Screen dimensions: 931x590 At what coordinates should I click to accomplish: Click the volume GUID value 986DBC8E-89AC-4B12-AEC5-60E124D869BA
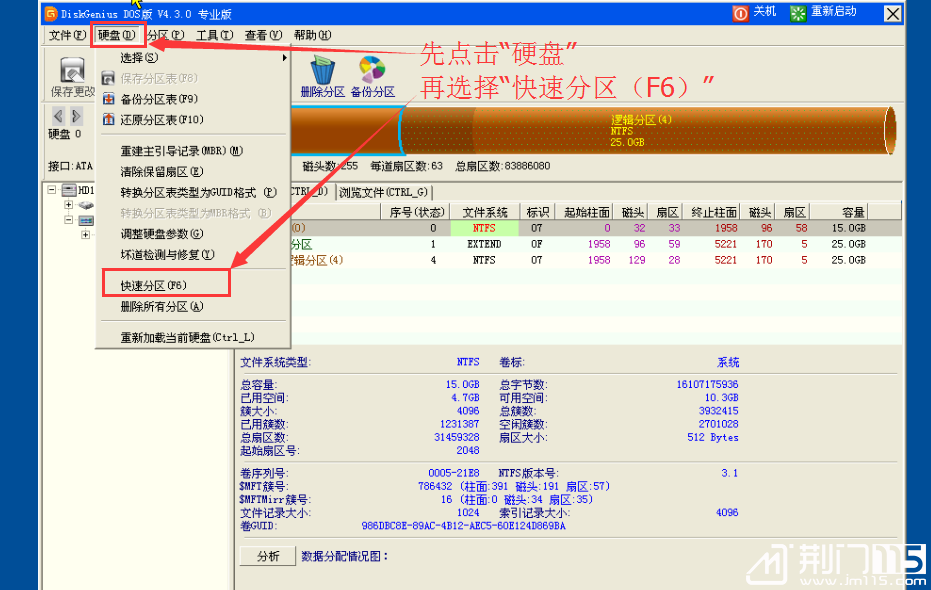coord(463,526)
